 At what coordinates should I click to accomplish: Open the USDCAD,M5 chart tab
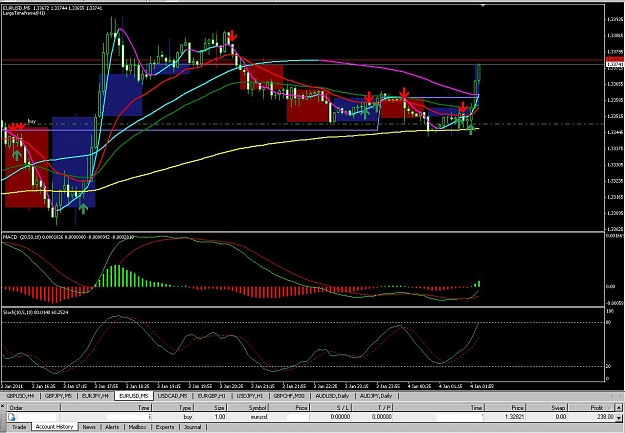click(173, 396)
